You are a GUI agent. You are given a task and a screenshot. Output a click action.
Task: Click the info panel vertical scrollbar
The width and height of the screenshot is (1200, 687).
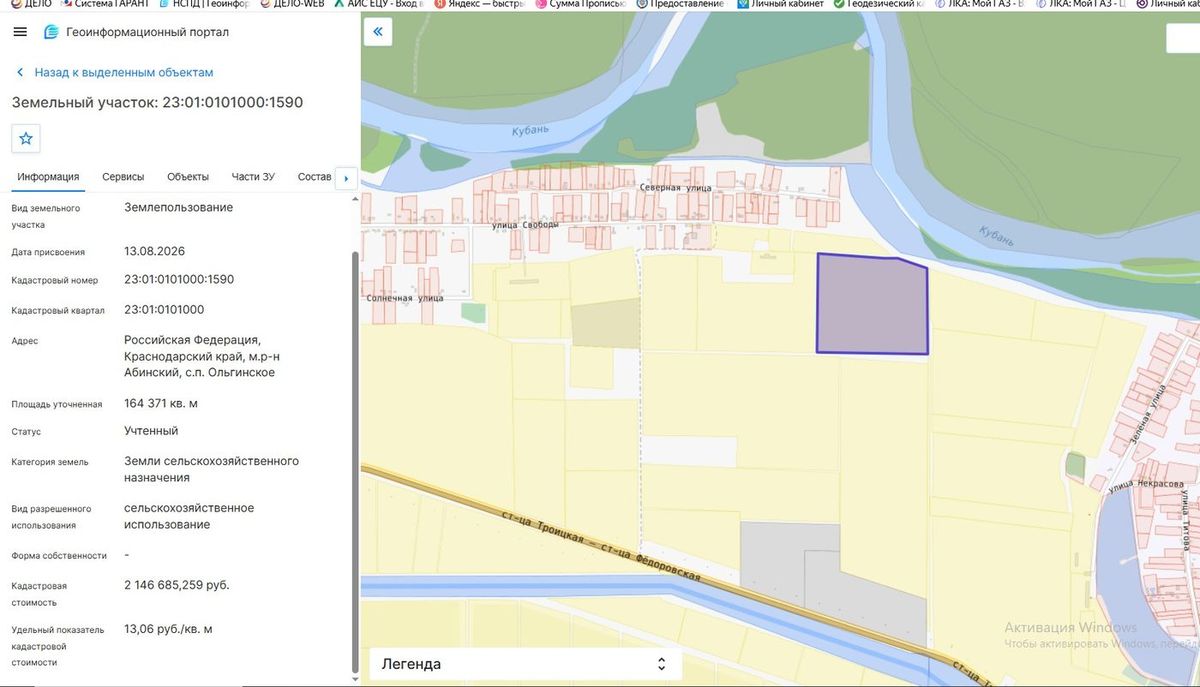pyautogui.click(x=354, y=460)
